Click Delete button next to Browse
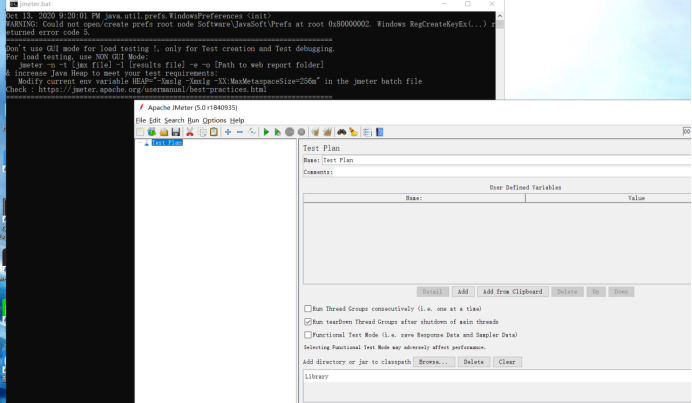 474,362
